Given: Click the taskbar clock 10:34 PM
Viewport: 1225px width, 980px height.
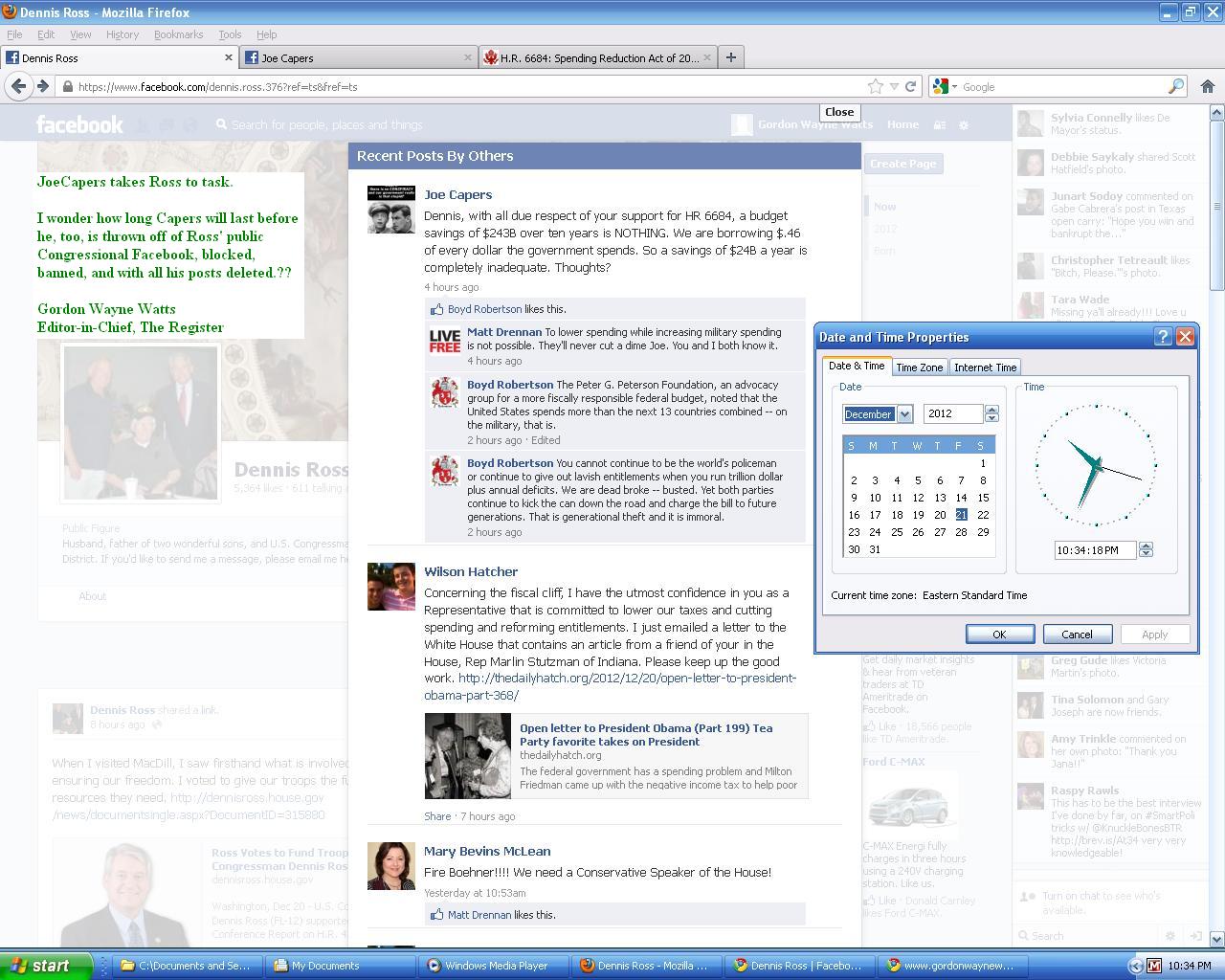Looking at the screenshot, I should [1190, 966].
